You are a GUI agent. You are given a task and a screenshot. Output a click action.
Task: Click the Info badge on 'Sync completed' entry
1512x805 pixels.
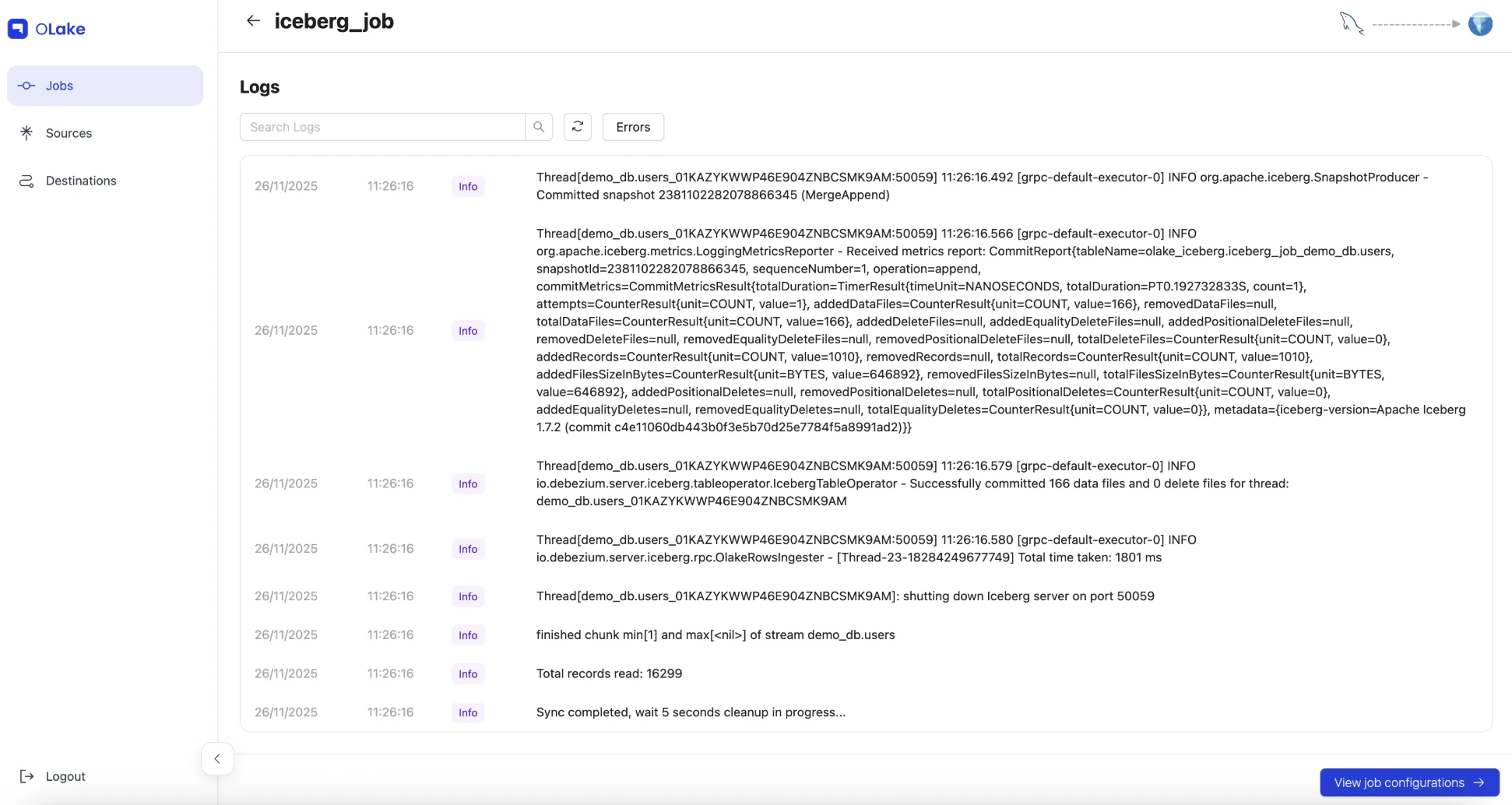(x=467, y=712)
